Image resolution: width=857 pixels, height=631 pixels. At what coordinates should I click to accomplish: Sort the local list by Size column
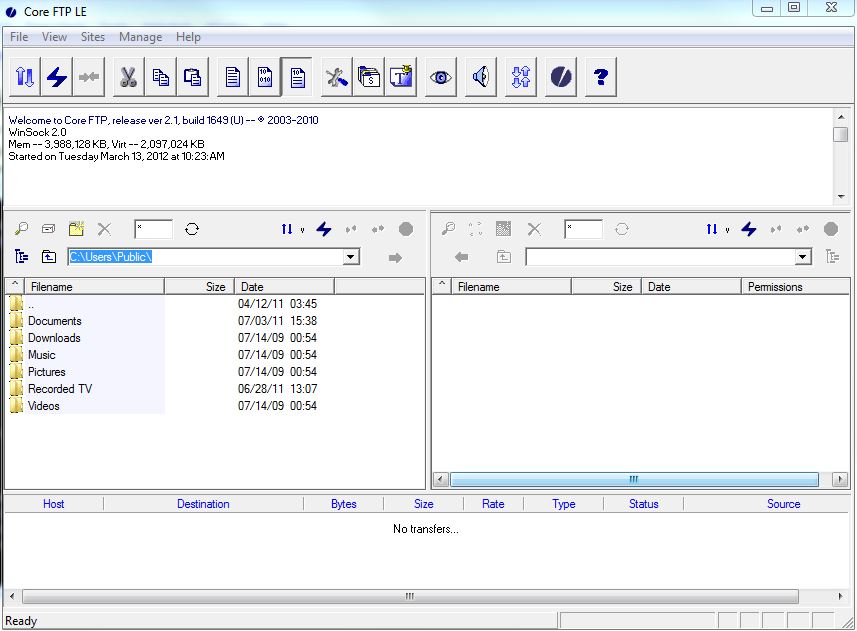199,287
